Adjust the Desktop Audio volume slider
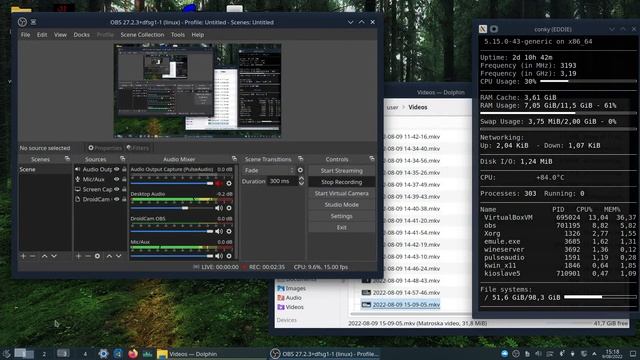640x360 pixels. tap(172, 208)
